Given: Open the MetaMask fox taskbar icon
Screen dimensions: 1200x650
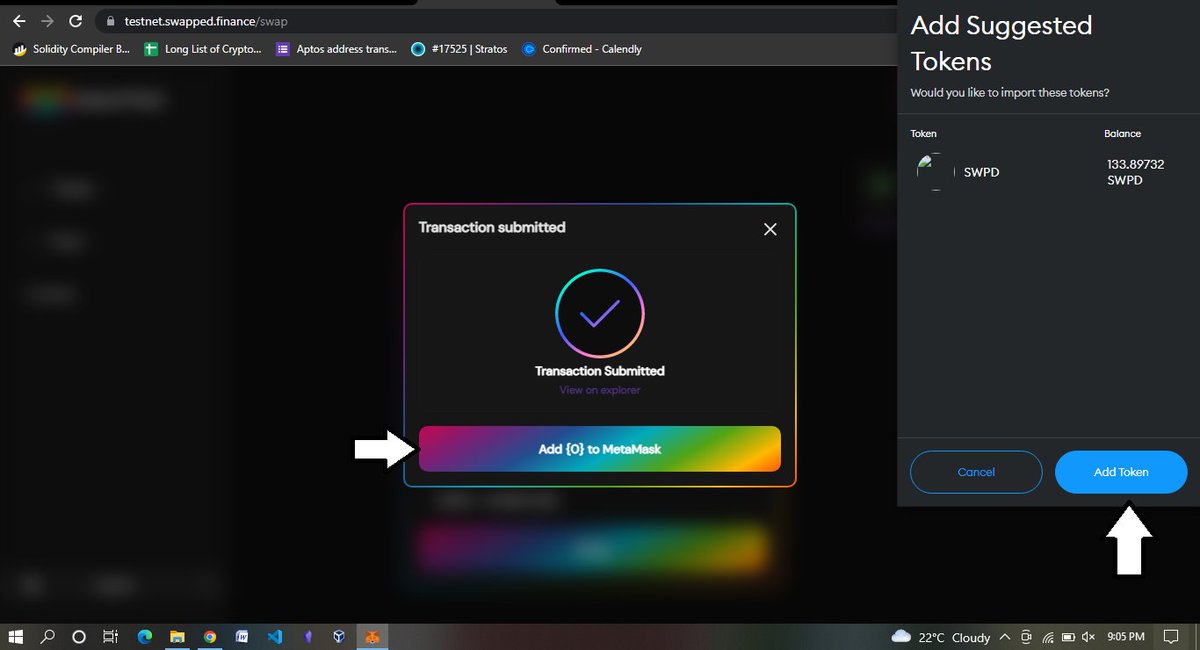Looking at the screenshot, I should click(371, 636).
